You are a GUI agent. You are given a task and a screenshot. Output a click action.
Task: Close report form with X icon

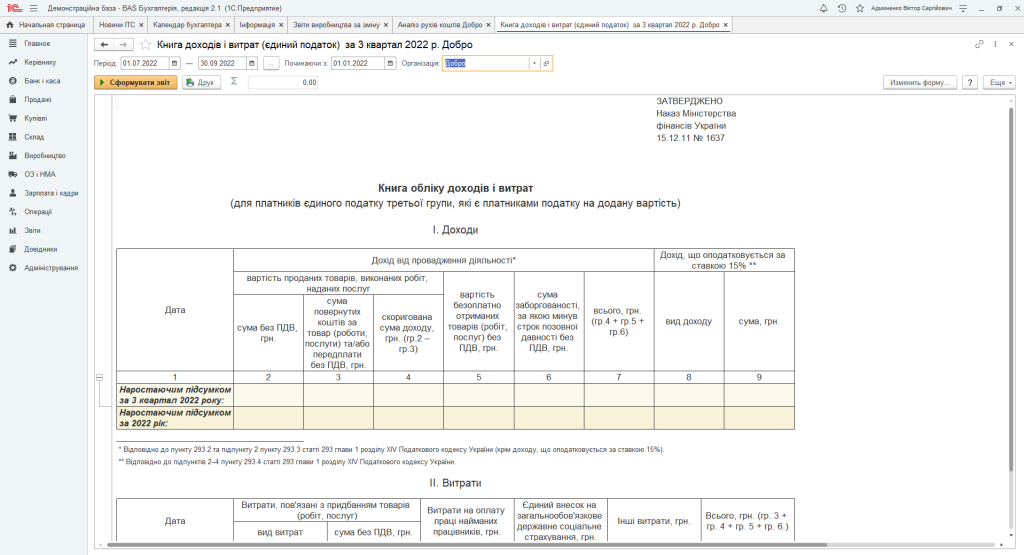(x=1012, y=44)
